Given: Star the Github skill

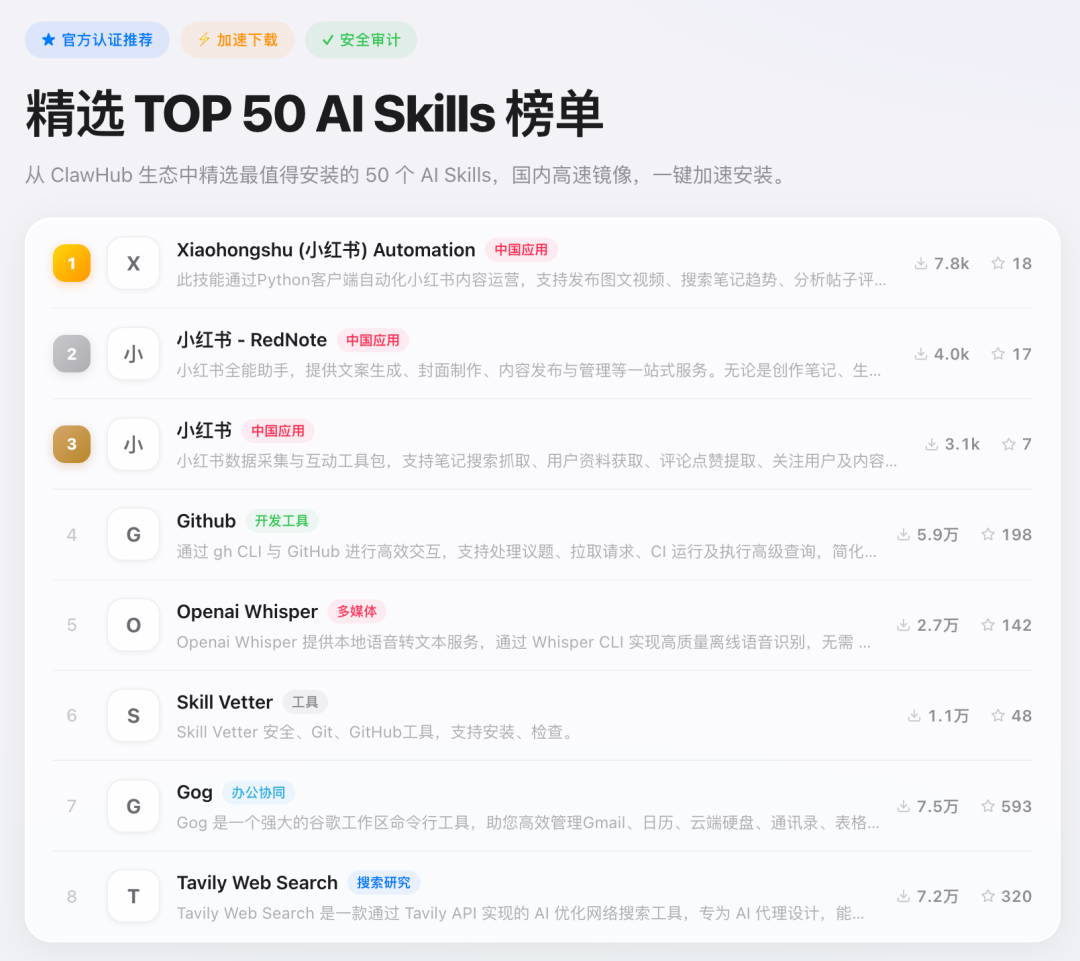Looking at the screenshot, I should 991,534.
